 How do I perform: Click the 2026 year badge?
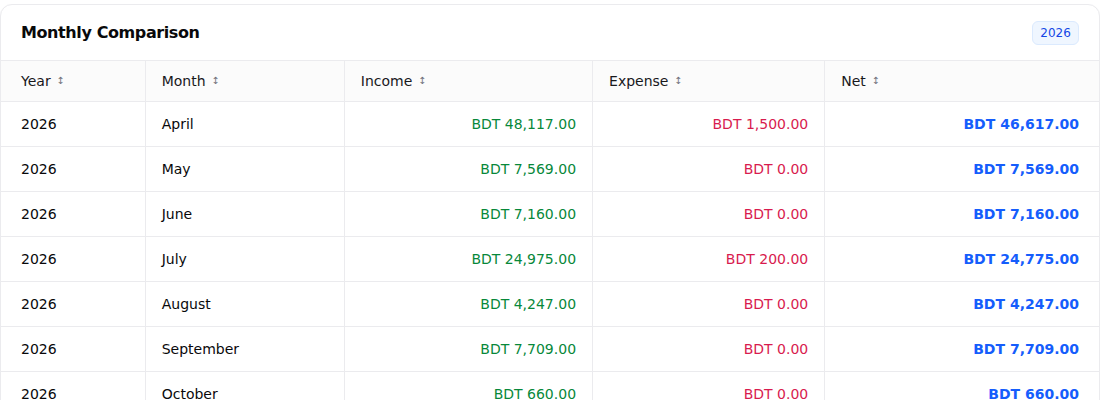click(1055, 33)
